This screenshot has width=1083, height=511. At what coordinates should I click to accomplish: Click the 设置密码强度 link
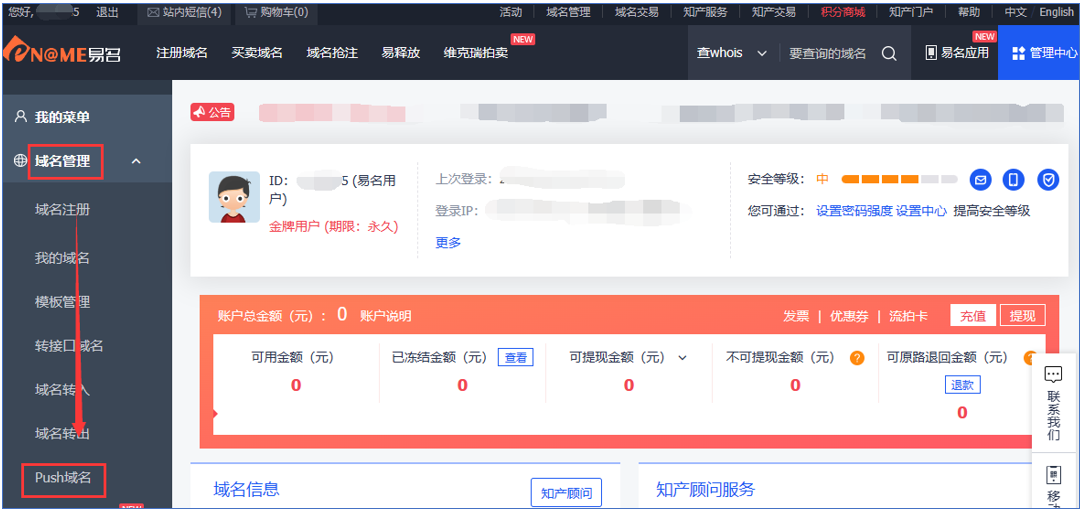pyautogui.click(x=854, y=211)
